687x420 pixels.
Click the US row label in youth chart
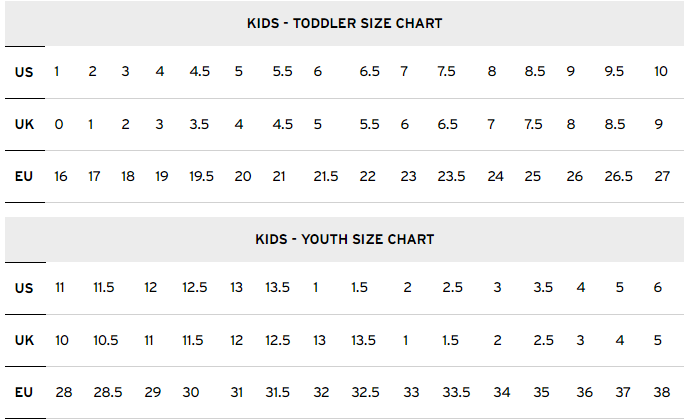pos(24,287)
